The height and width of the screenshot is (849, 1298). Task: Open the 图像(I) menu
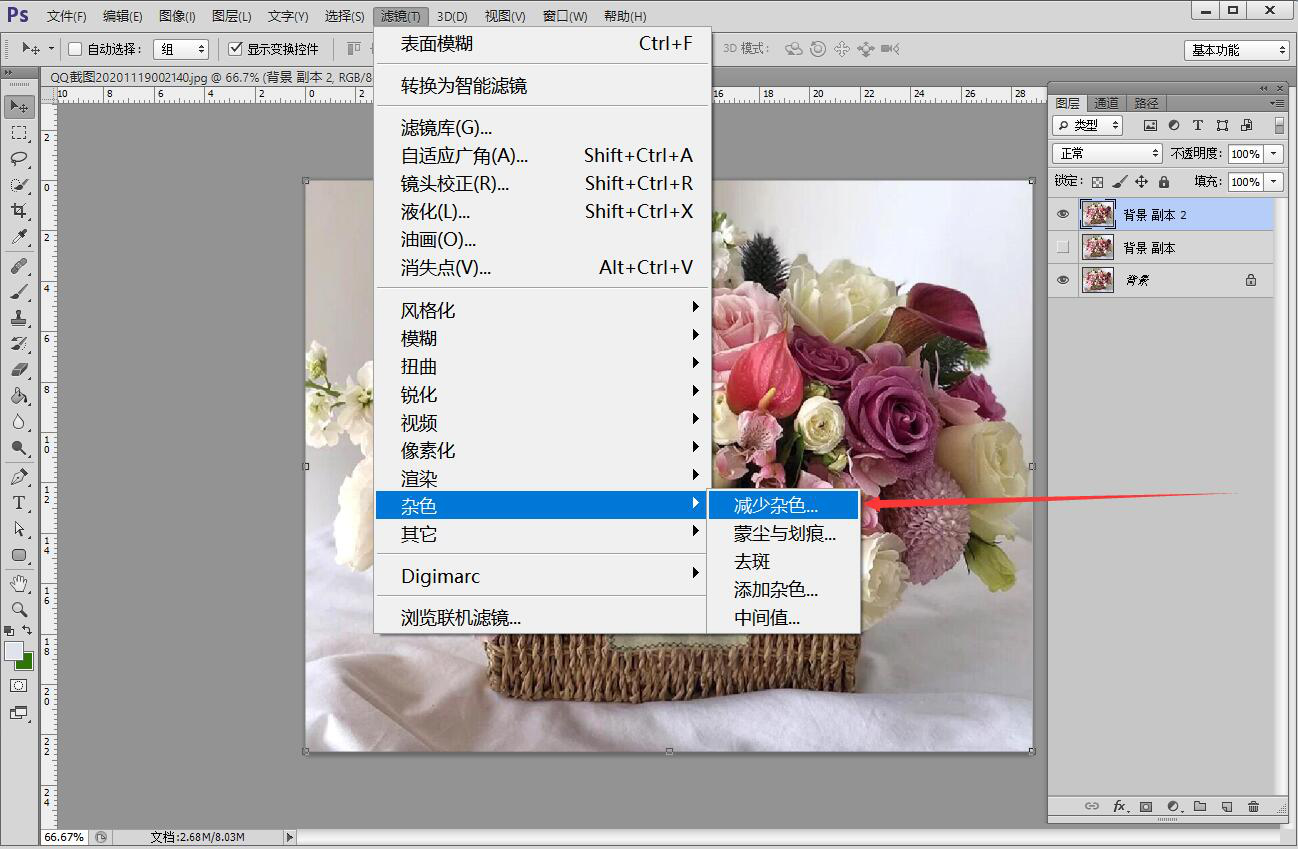click(177, 16)
